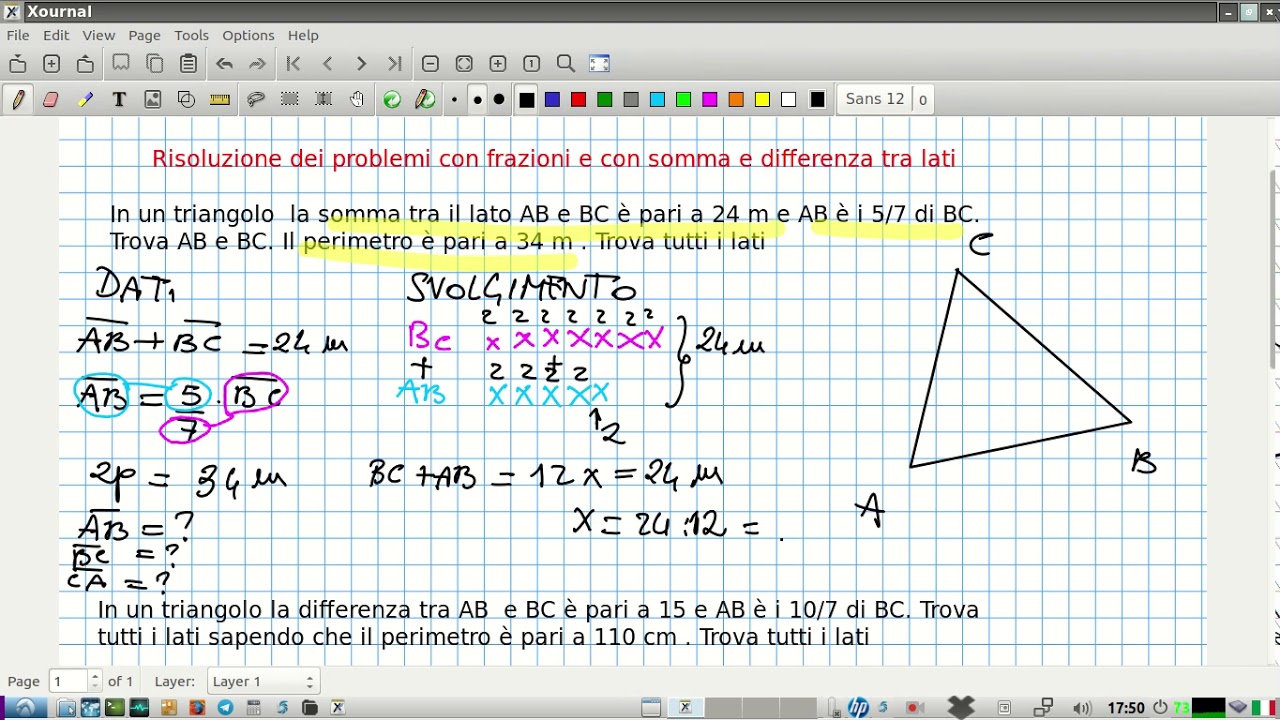Click the HP icon in system tray
Image resolution: width=1280 pixels, height=720 pixels.
pos(858,708)
